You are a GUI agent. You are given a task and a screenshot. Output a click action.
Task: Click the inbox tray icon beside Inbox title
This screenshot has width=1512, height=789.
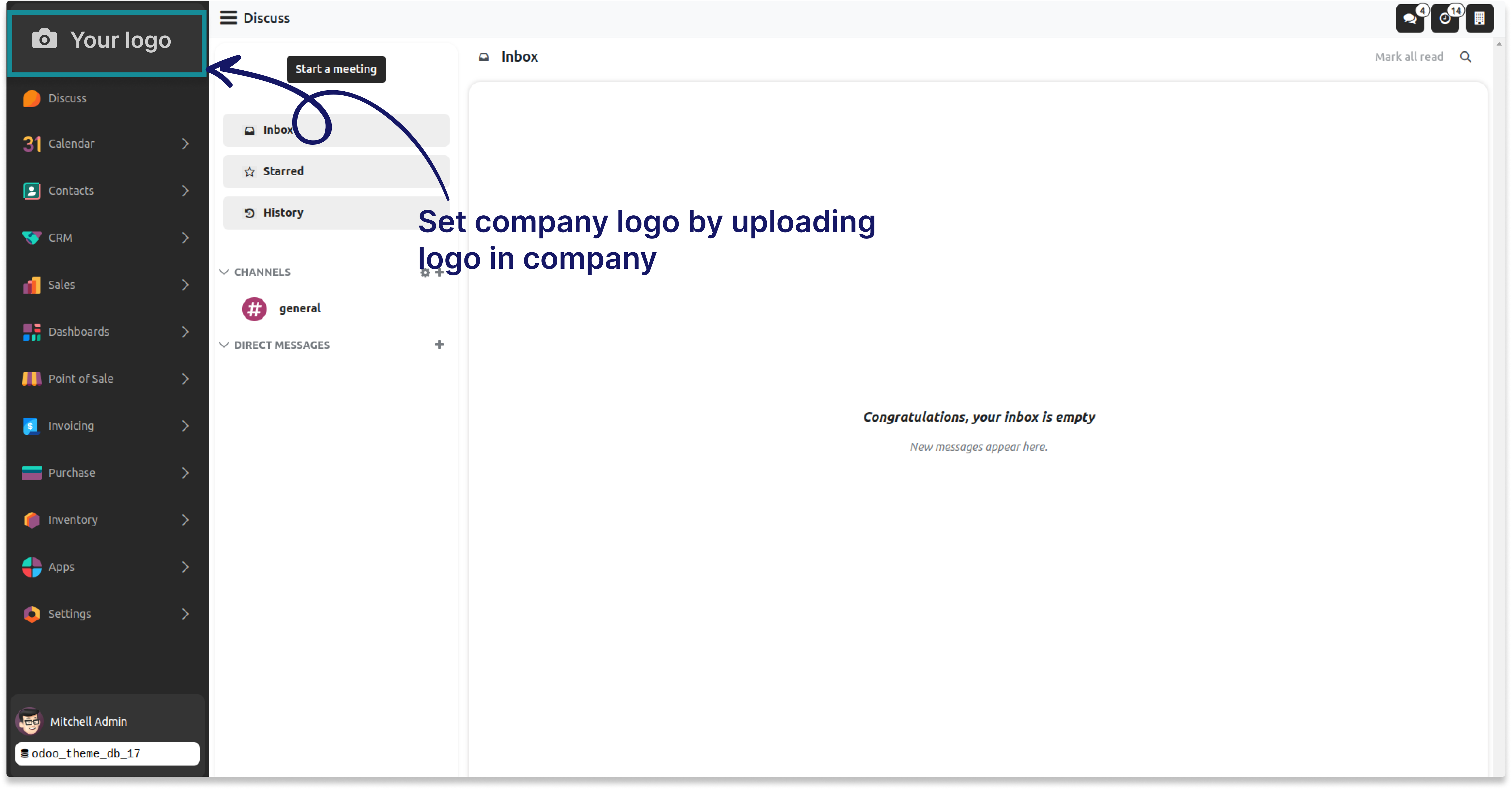[484, 57]
